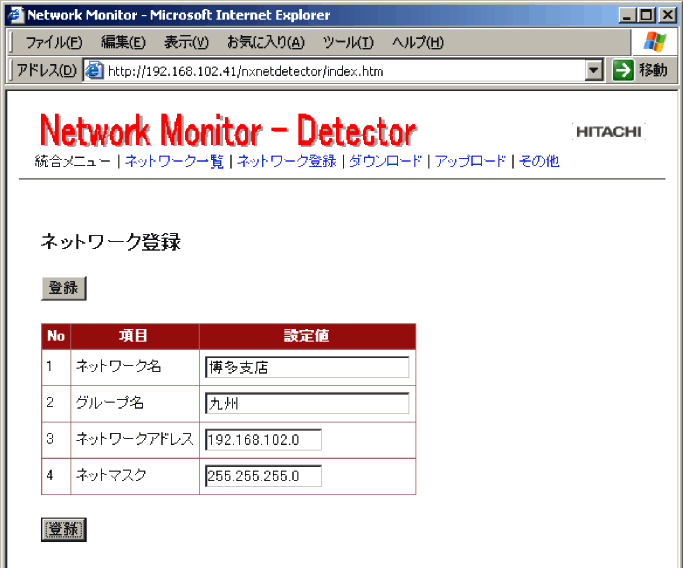Image resolution: width=683 pixels, height=568 pixels.
Task: Open the アップロード link
Action: coord(470,161)
